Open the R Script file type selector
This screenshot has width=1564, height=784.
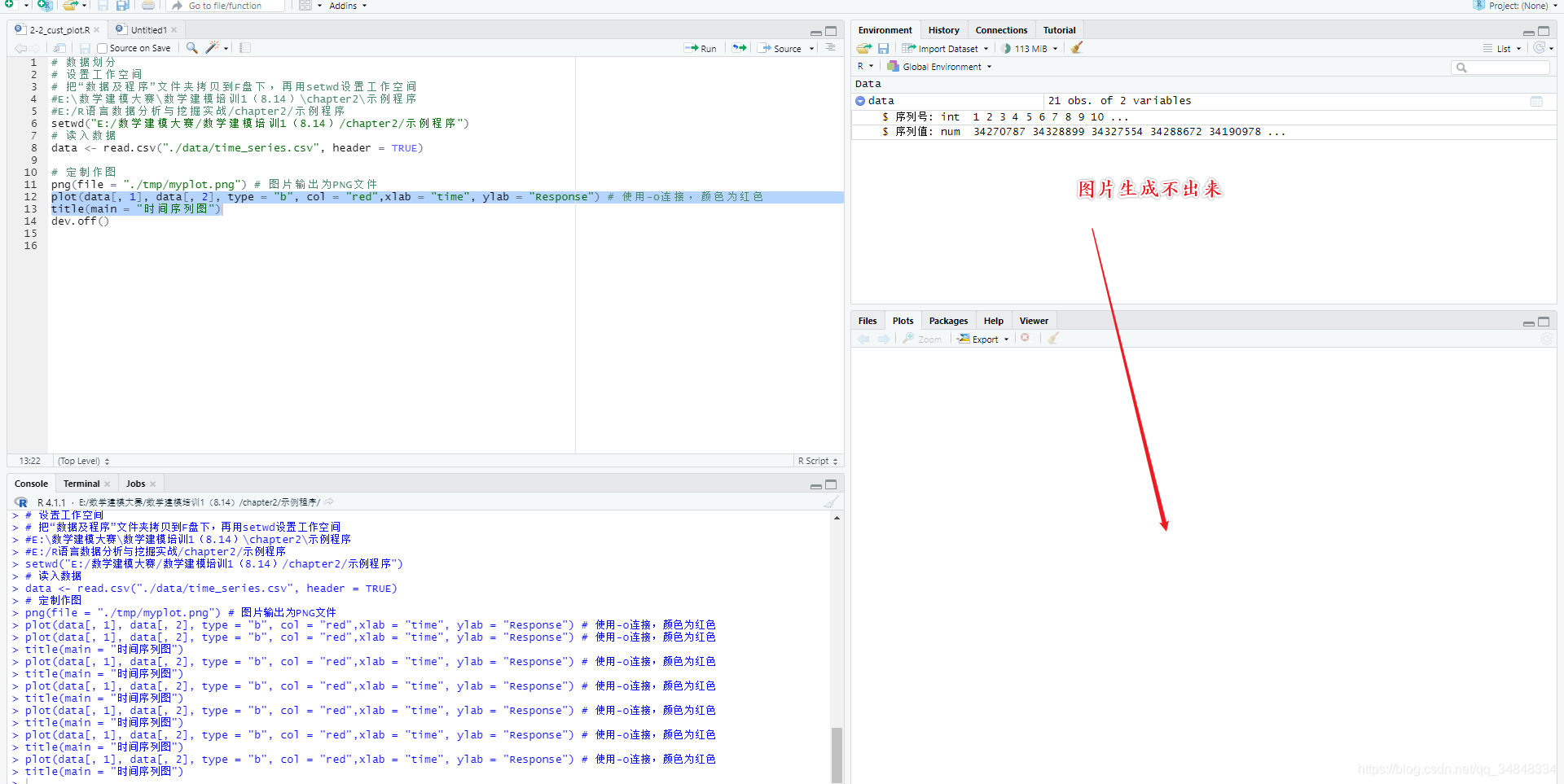(x=818, y=461)
